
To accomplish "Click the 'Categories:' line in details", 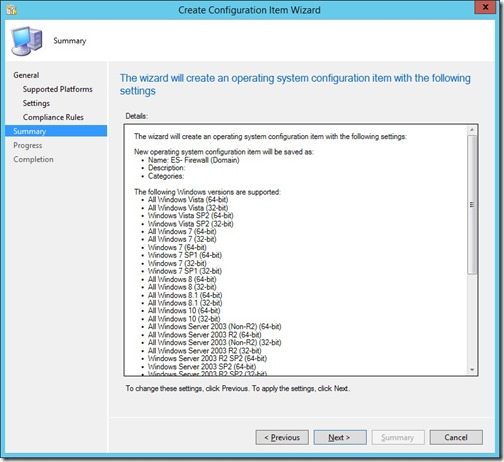I will (166, 176).
